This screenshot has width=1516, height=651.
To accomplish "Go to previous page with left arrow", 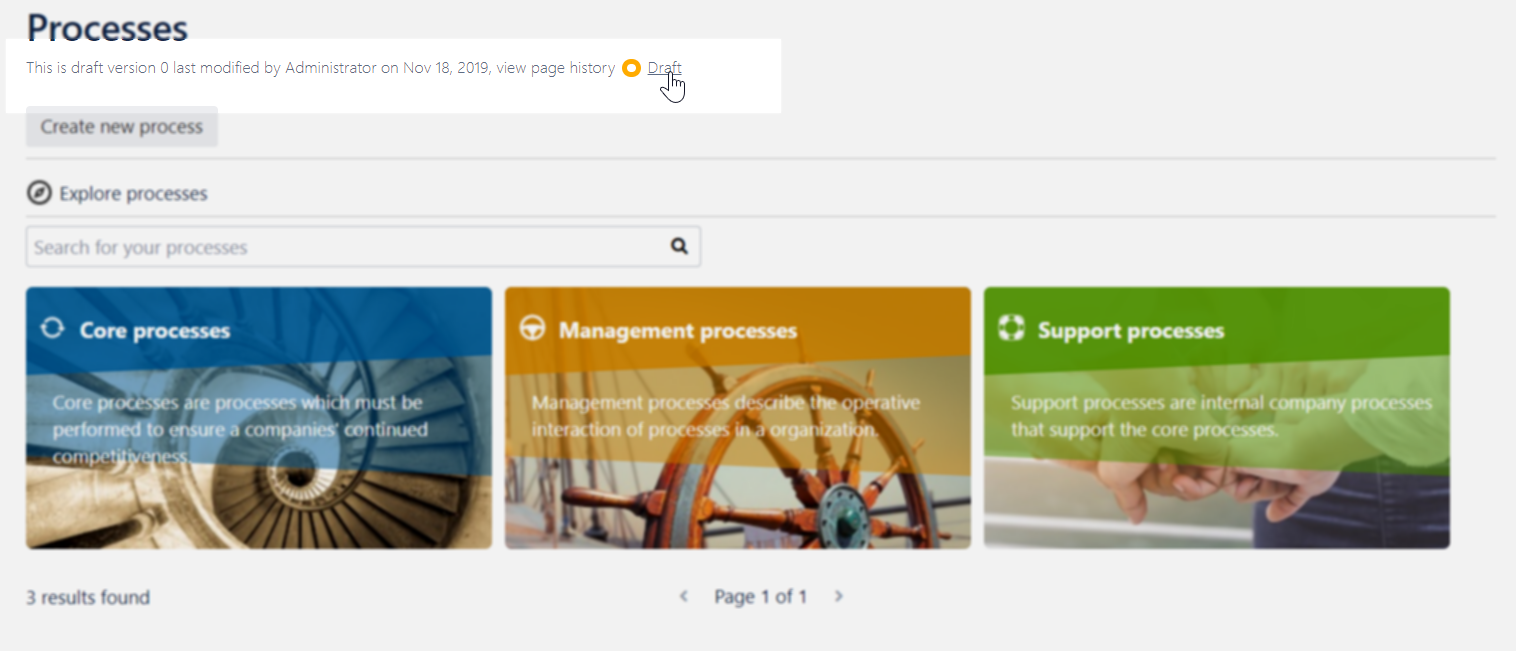I will pos(684,596).
